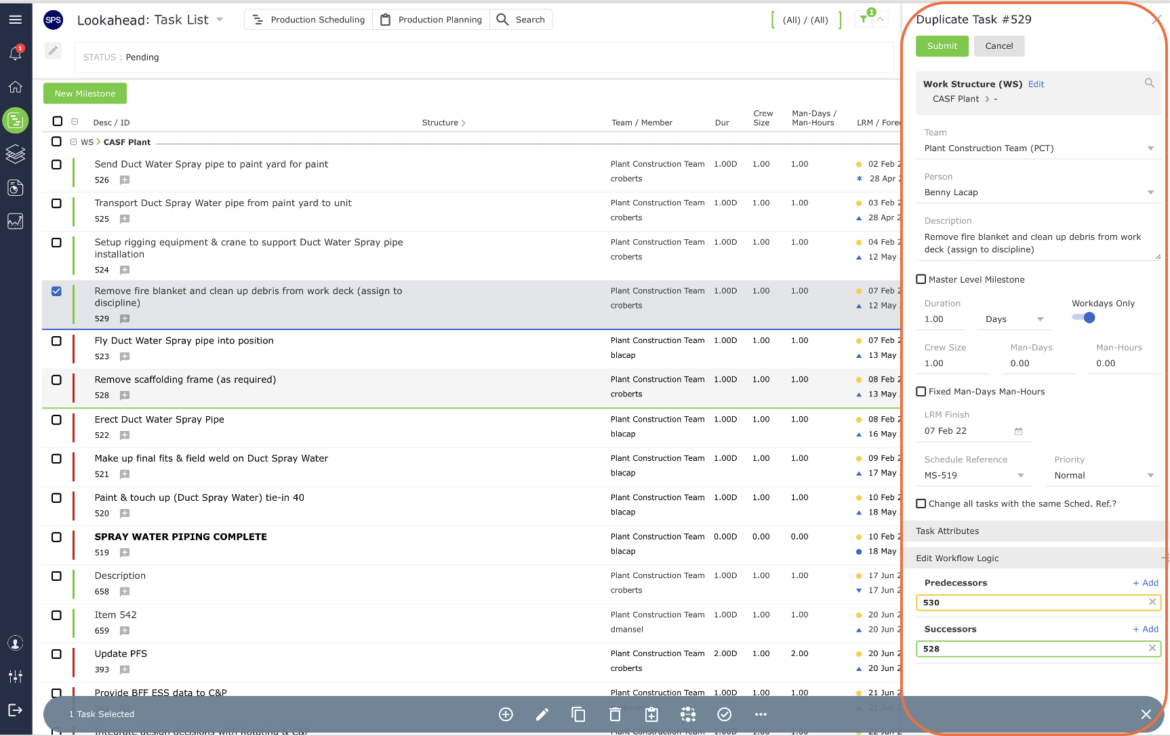The width and height of the screenshot is (1170, 736).
Task: Toggle the select-all header checkbox
Action: tap(57, 121)
